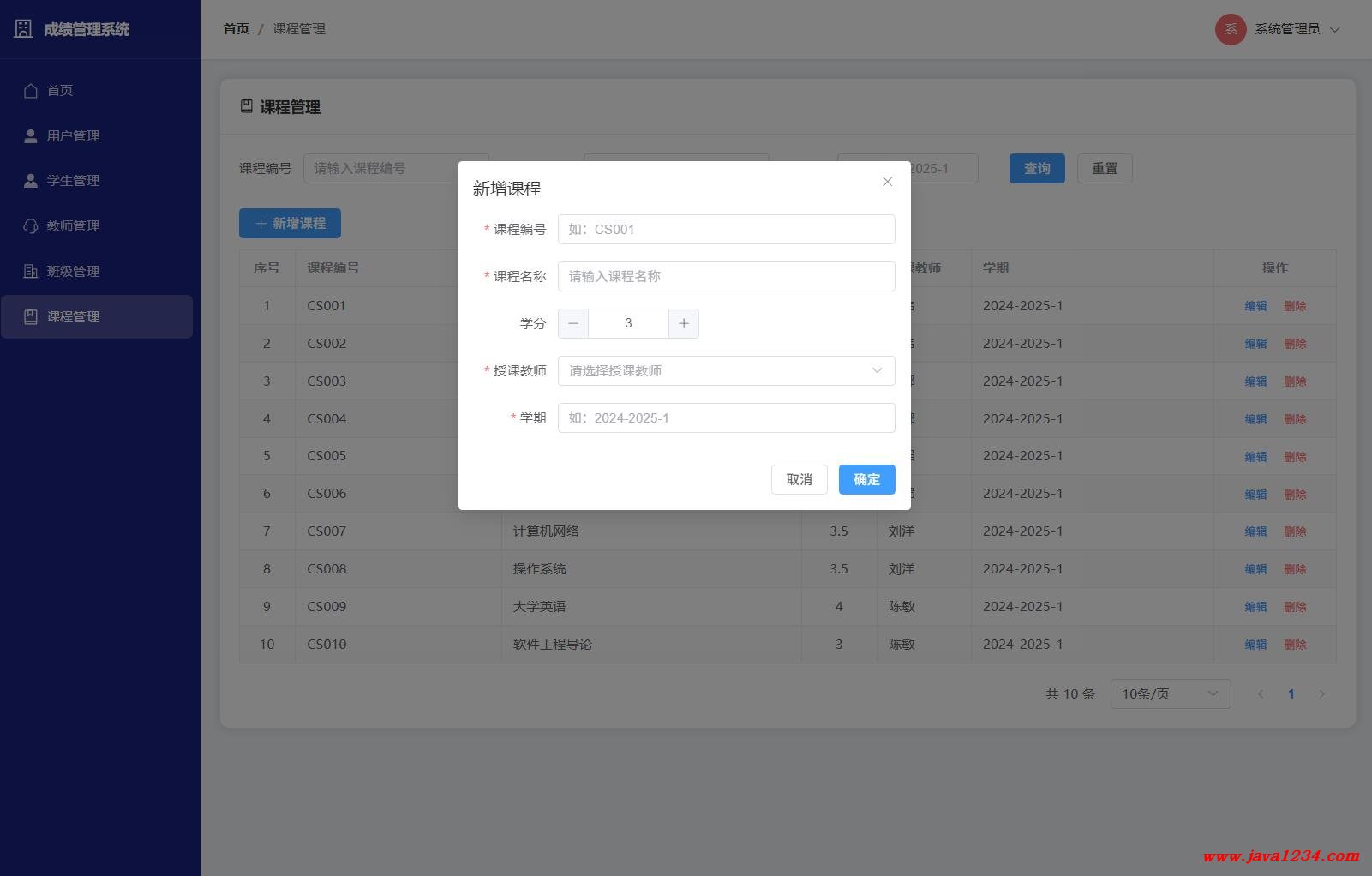1372x876 pixels.
Task: Increase credits with the plus button
Action: [683, 324]
